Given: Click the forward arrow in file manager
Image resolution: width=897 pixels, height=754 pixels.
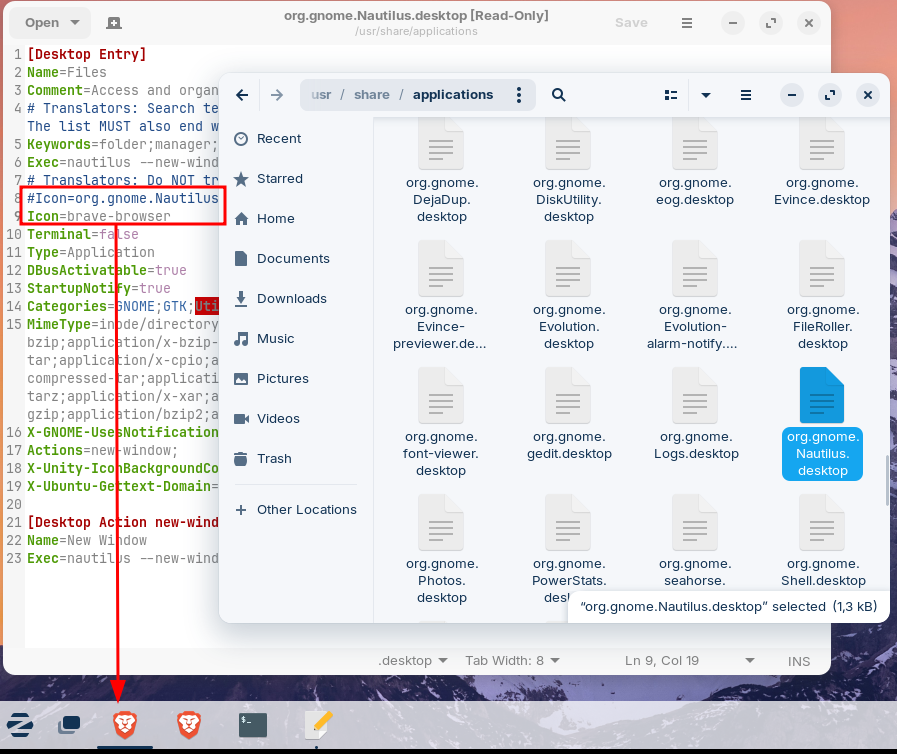Looking at the screenshot, I should tap(277, 95).
